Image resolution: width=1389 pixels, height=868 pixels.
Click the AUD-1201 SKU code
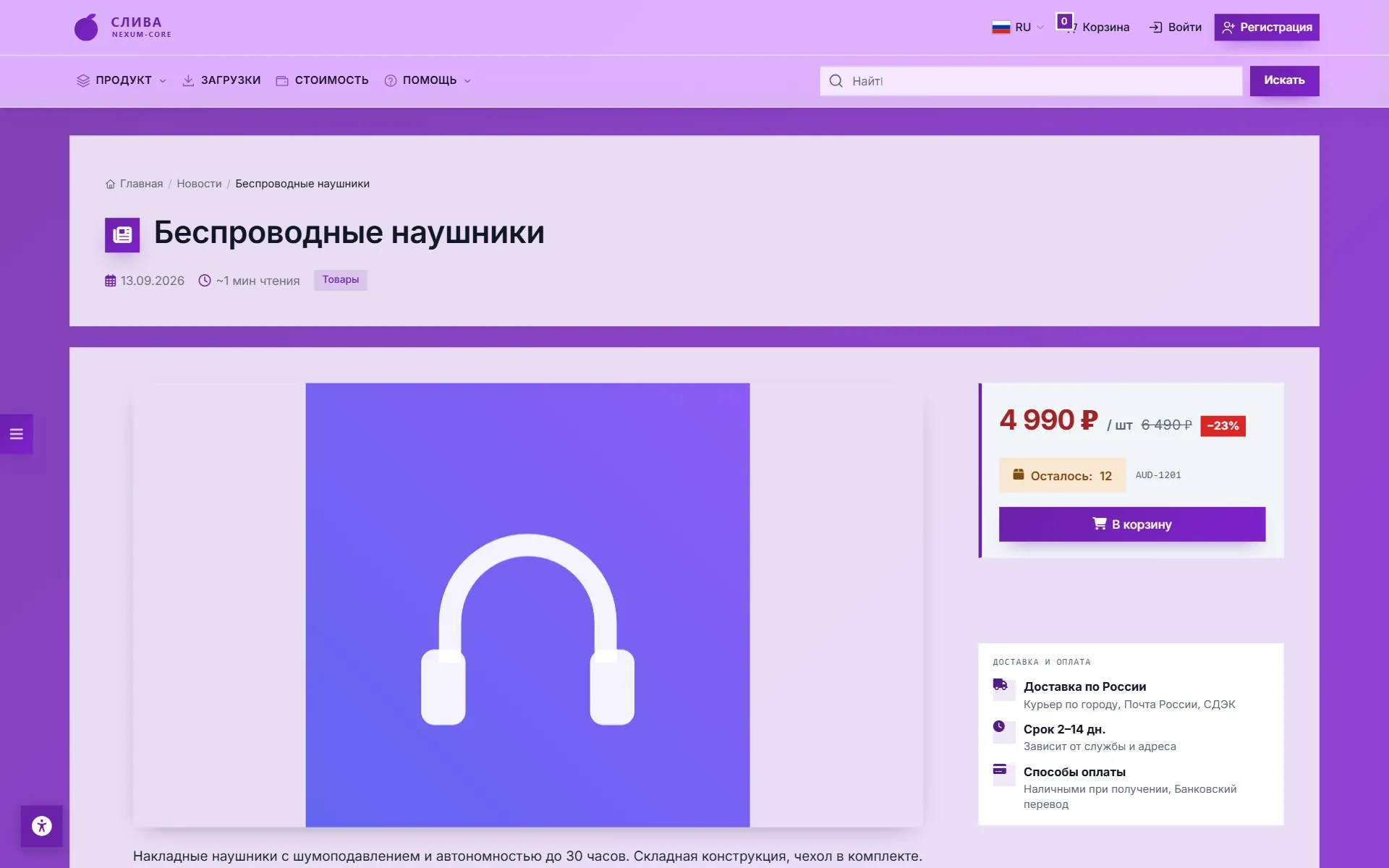pos(1158,475)
